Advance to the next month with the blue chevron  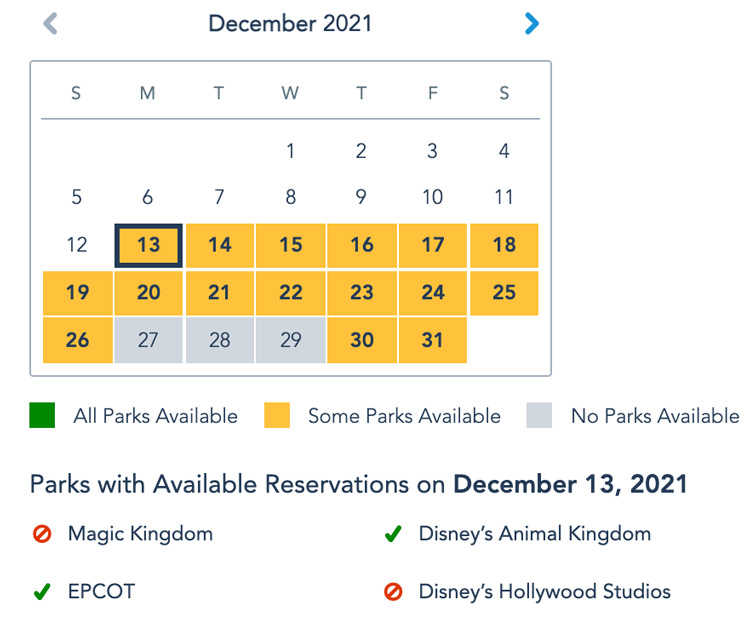point(532,23)
